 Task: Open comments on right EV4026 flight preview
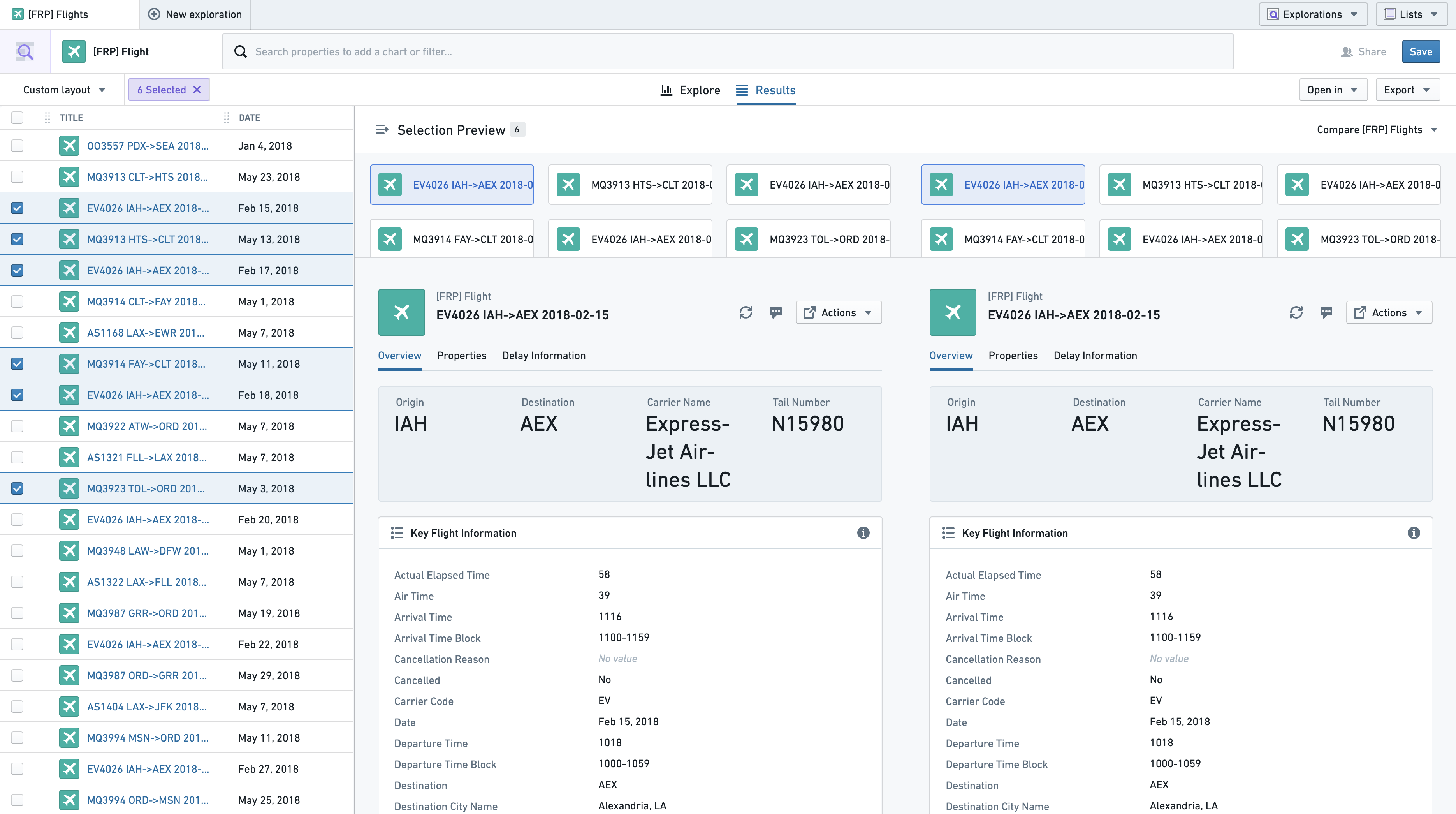1326,313
